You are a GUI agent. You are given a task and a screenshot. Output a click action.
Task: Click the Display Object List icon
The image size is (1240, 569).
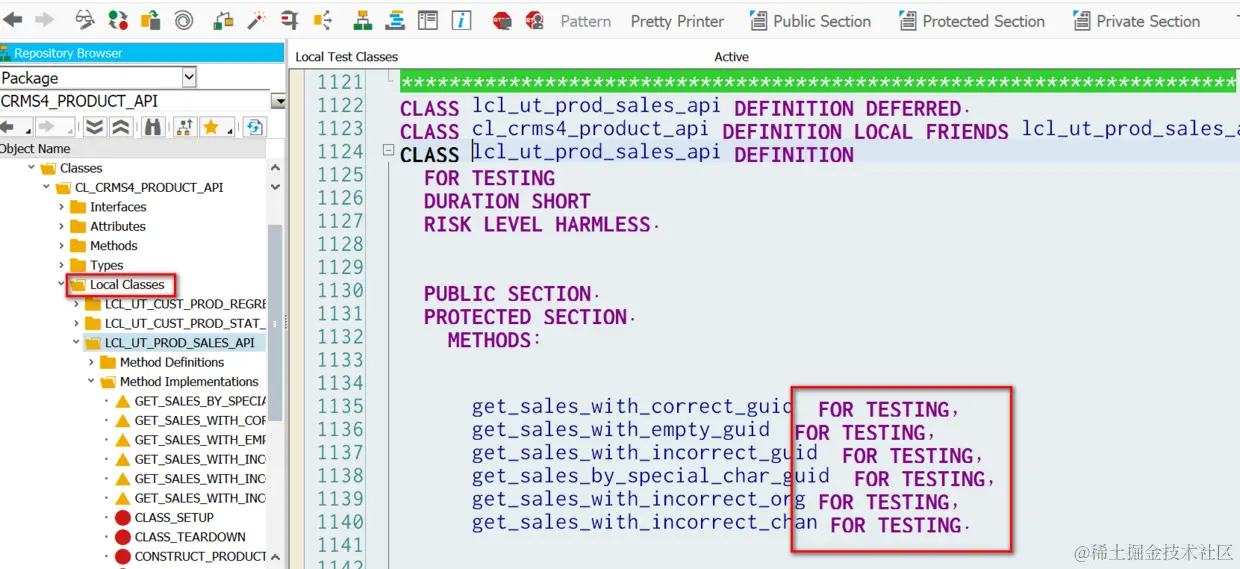[x=322, y=20]
